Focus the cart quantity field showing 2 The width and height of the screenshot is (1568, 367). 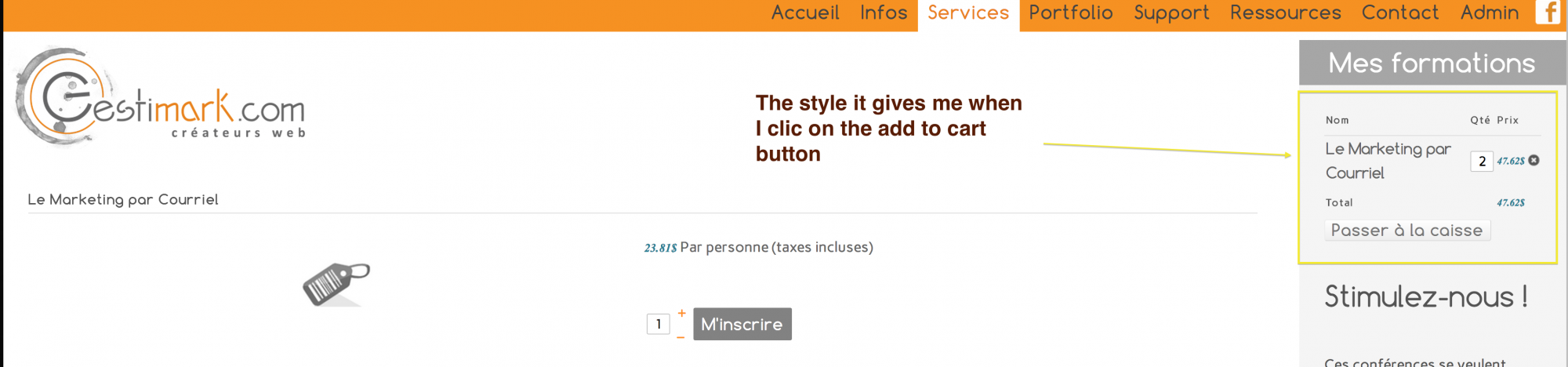[1482, 161]
